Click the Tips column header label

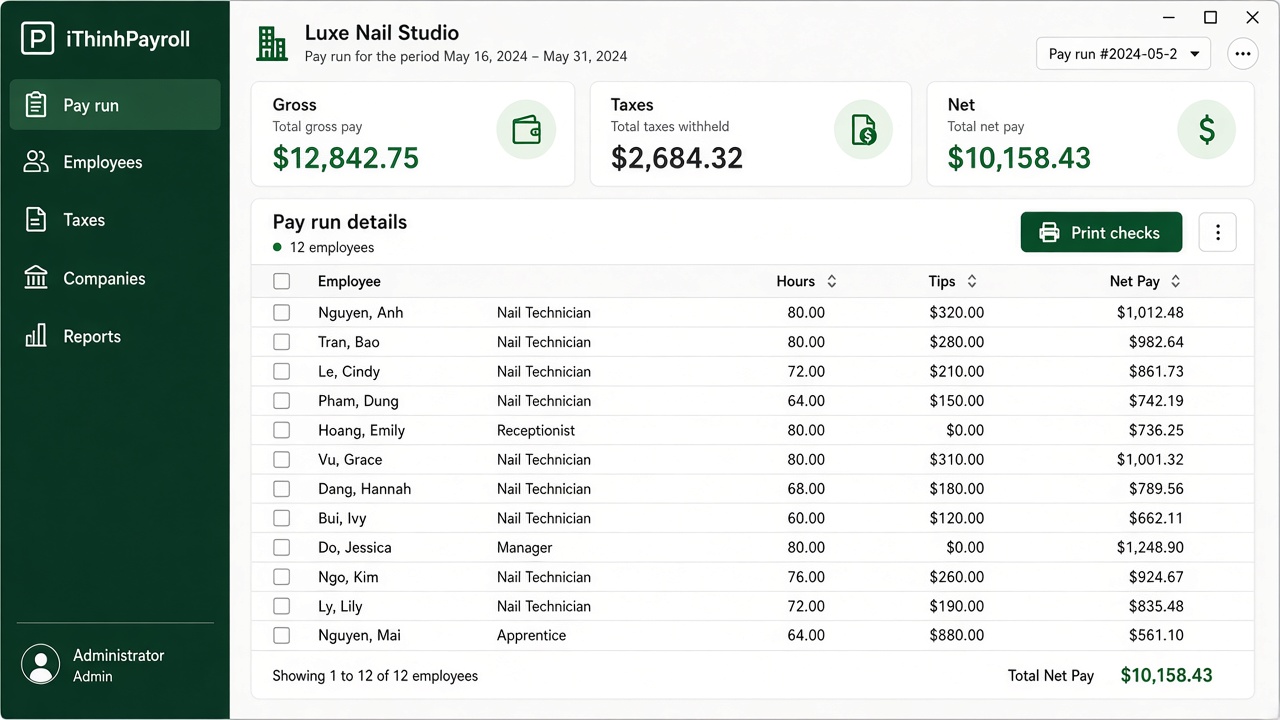(x=942, y=282)
